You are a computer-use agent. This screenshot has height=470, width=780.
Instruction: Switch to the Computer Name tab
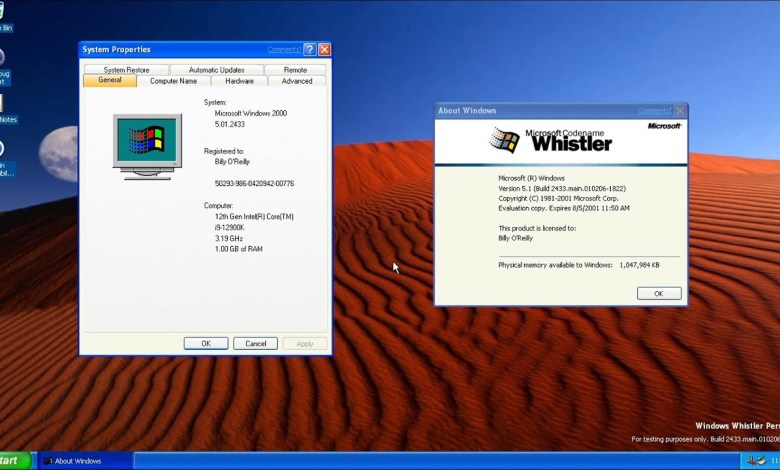click(x=174, y=81)
